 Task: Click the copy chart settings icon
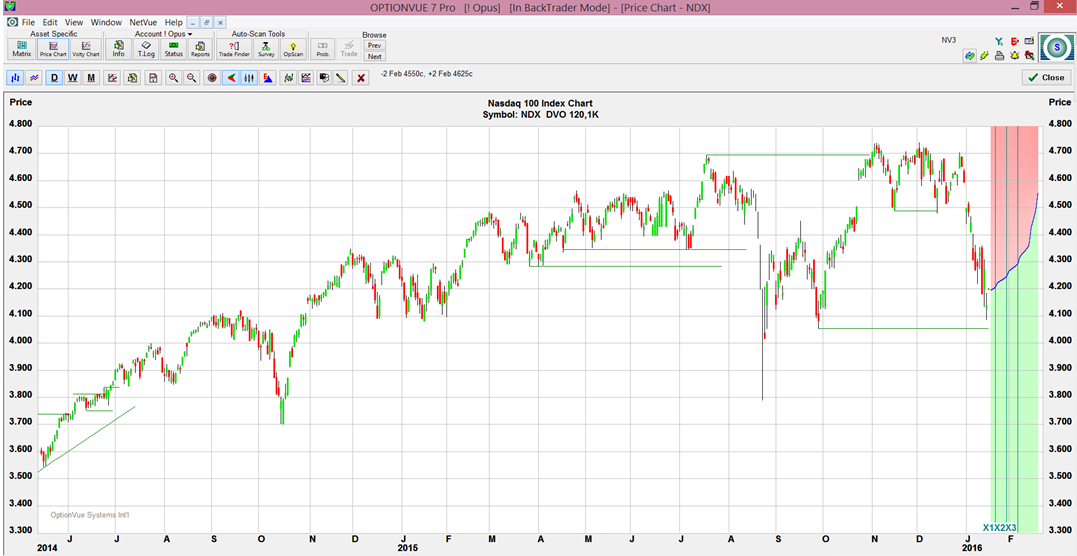point(133,78)
